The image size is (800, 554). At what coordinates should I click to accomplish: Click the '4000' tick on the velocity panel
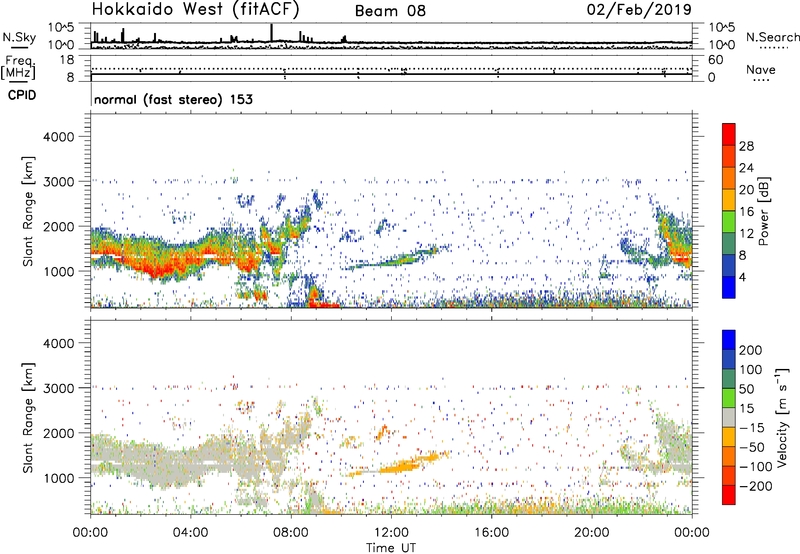point(59,343)
